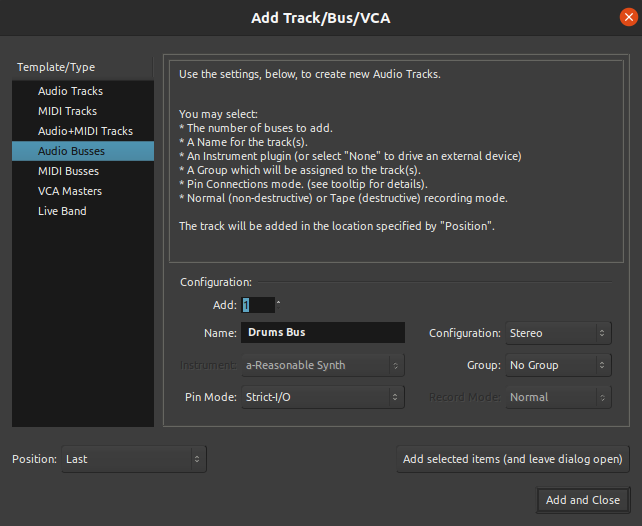This screenshot has width=642, height=526.
Task: Open the Instrument a-Reasonable Synth dropdown
Action: click(322, 365)
